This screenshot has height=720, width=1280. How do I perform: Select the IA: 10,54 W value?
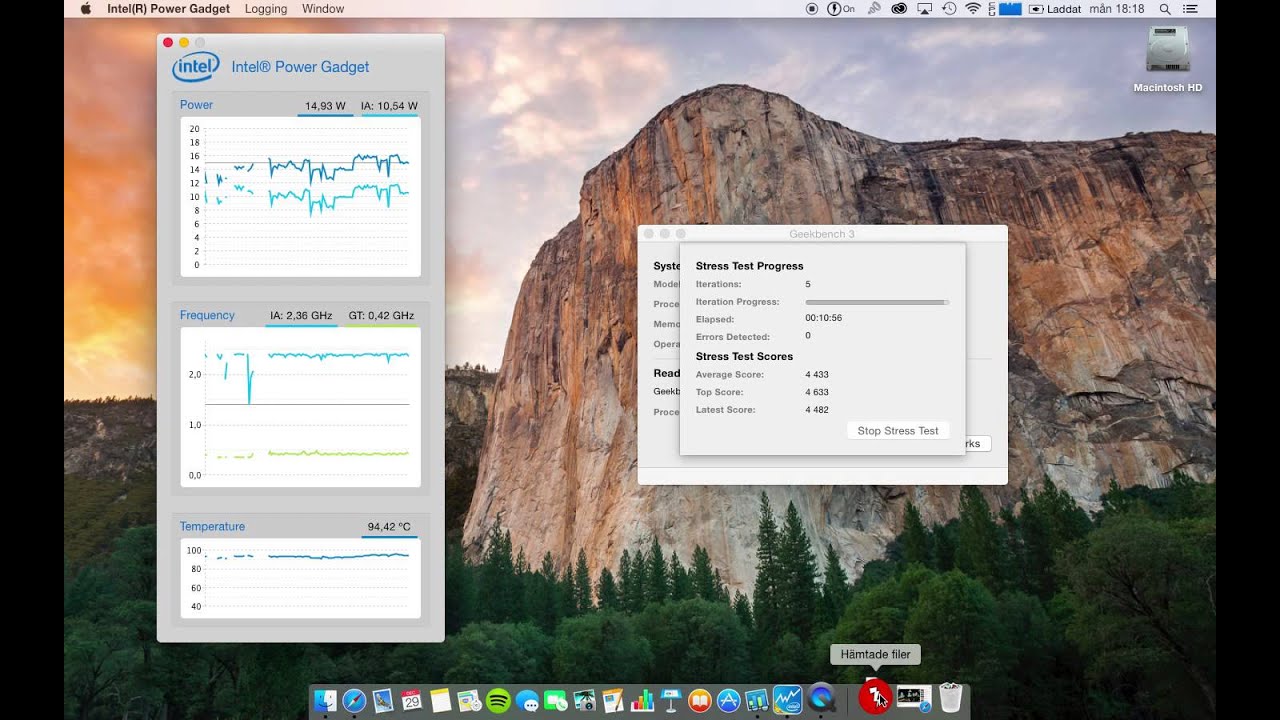coord(389,106)
